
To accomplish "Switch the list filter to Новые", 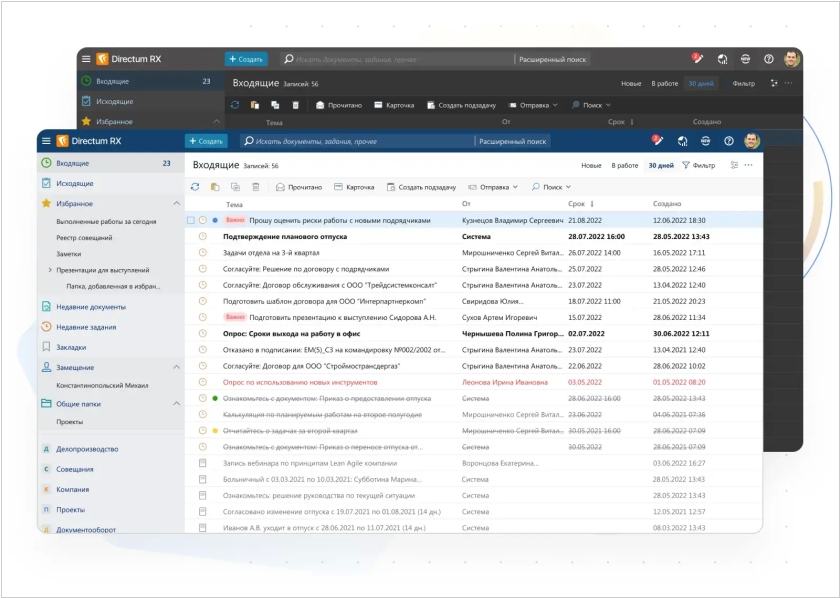I will 592,165.
